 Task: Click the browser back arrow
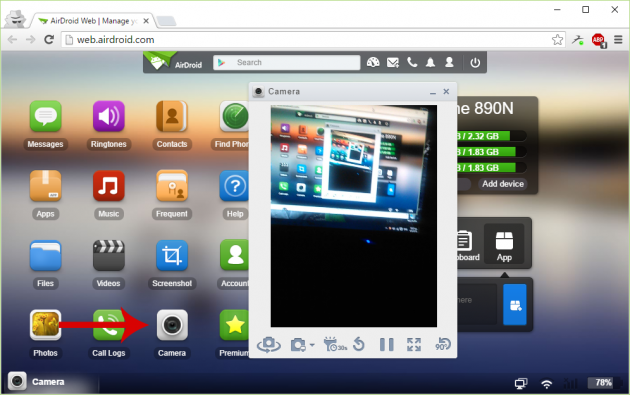pos(12,39)
